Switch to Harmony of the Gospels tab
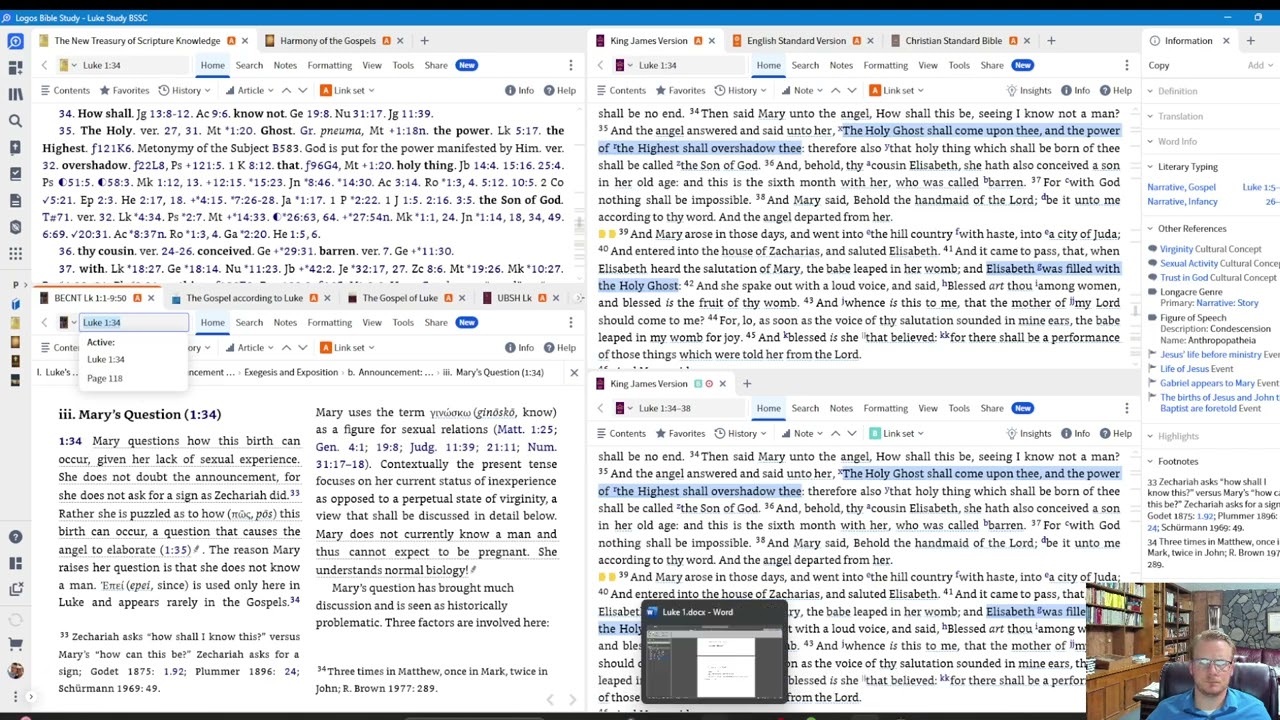Viewport: 1280px width, 720px height. (x=327, y=41)
